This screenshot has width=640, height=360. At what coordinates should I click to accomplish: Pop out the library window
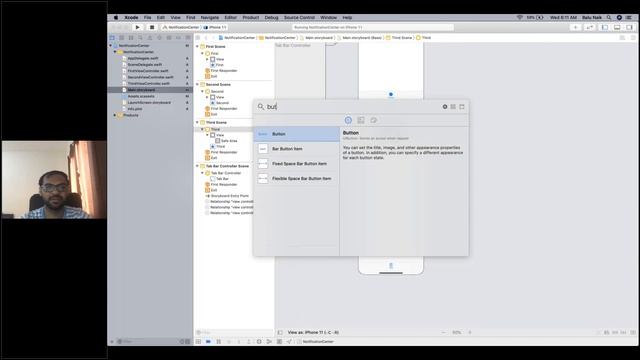(462, 107)
